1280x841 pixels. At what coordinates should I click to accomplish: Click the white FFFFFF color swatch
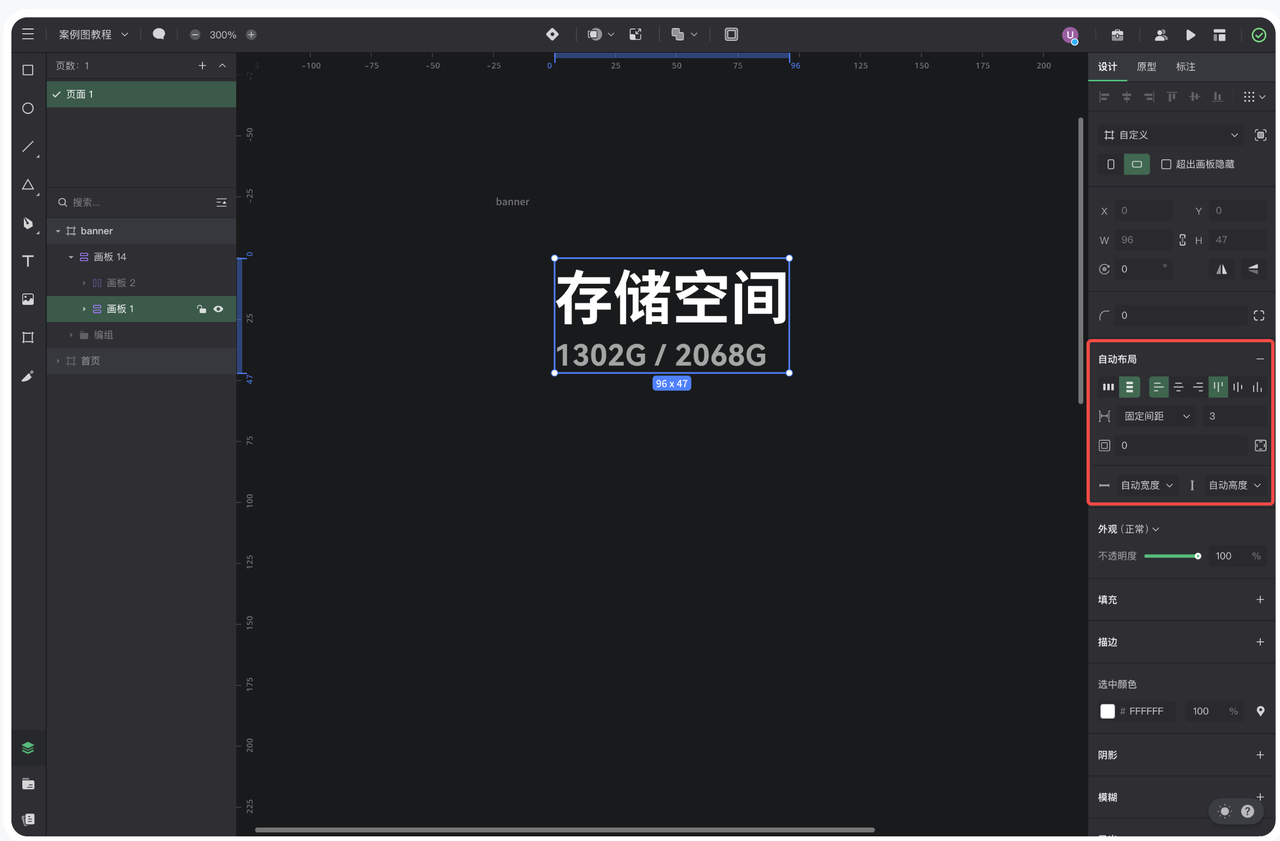[1107, 711]
